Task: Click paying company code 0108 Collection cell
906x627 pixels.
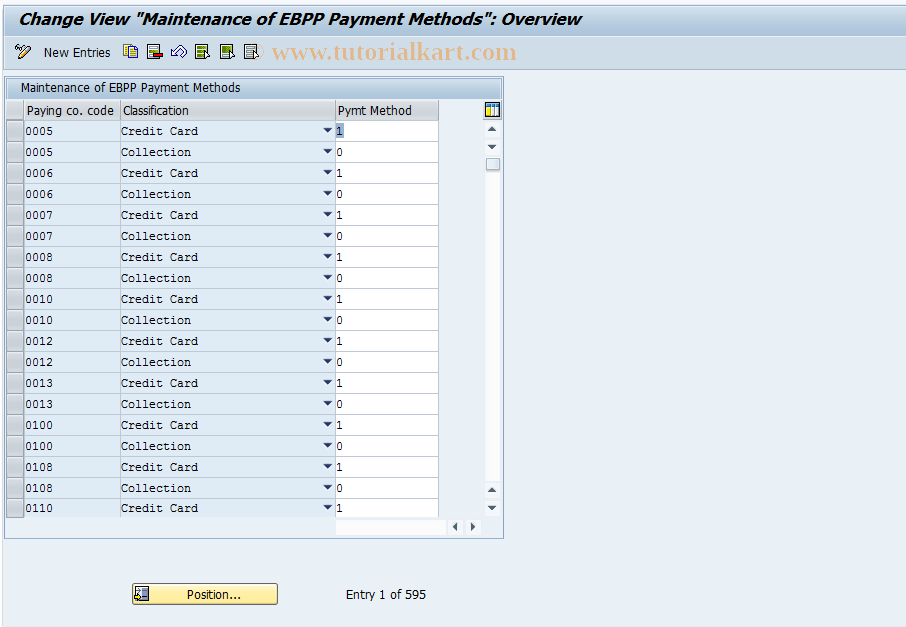Action: [x=72, y=488]
